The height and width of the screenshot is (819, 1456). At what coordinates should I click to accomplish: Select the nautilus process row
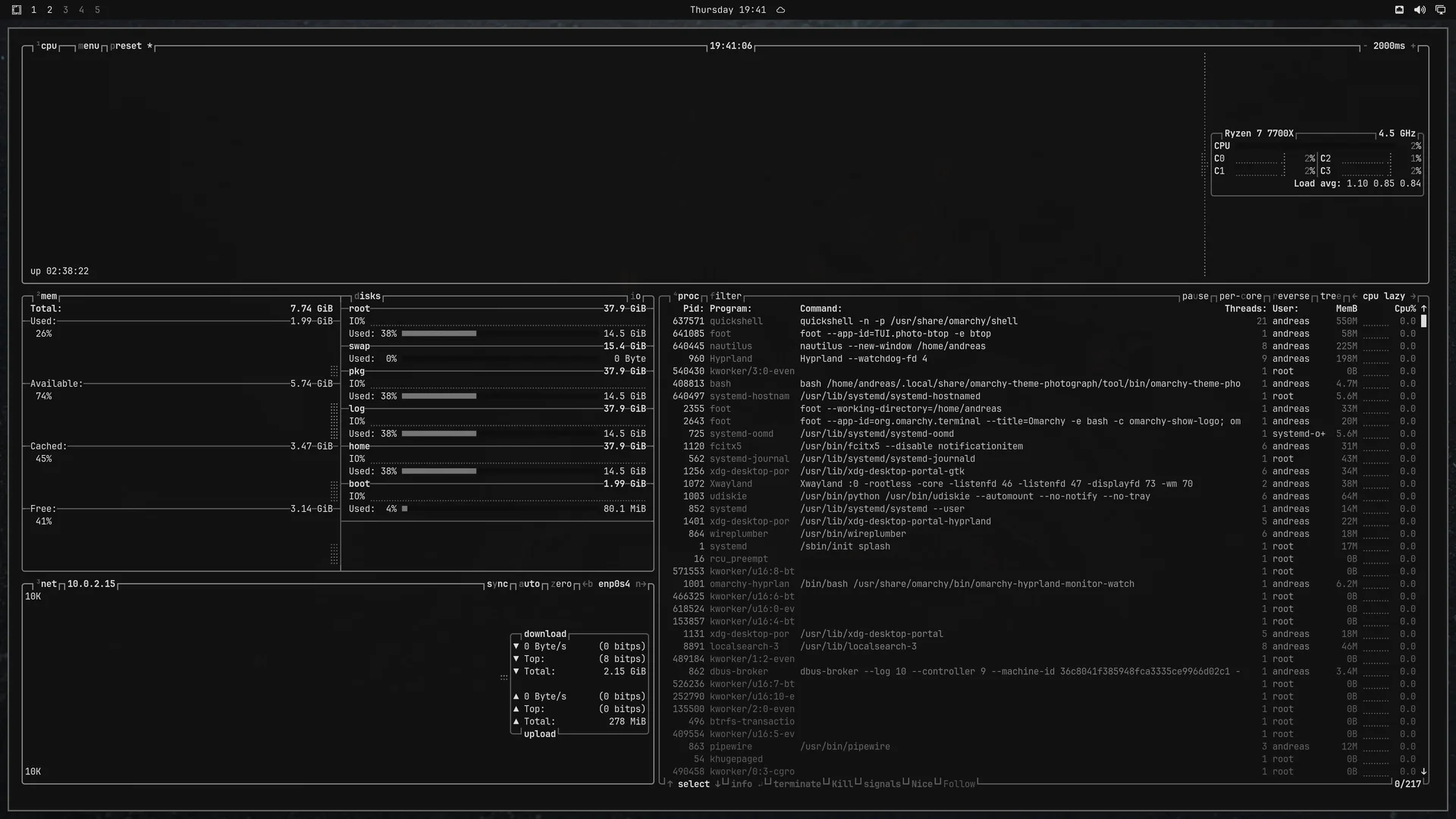pos(1043,347)
